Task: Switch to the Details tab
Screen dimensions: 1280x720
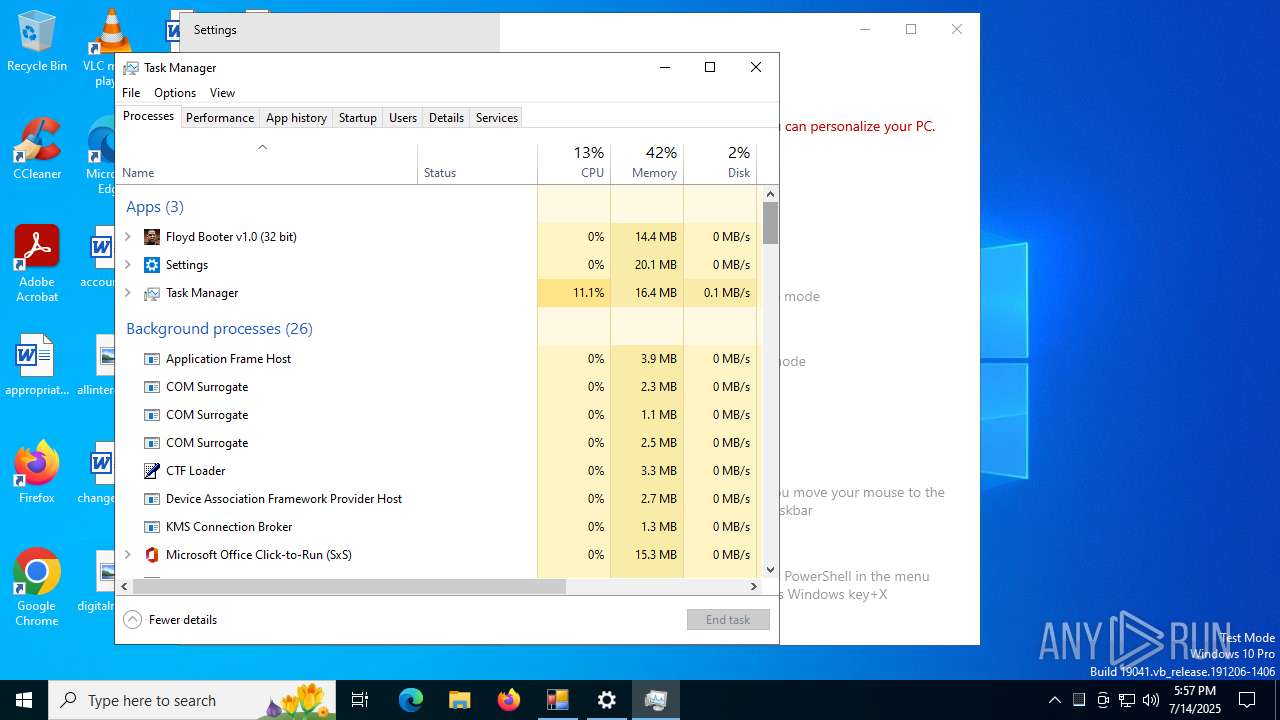Action: 446,118
